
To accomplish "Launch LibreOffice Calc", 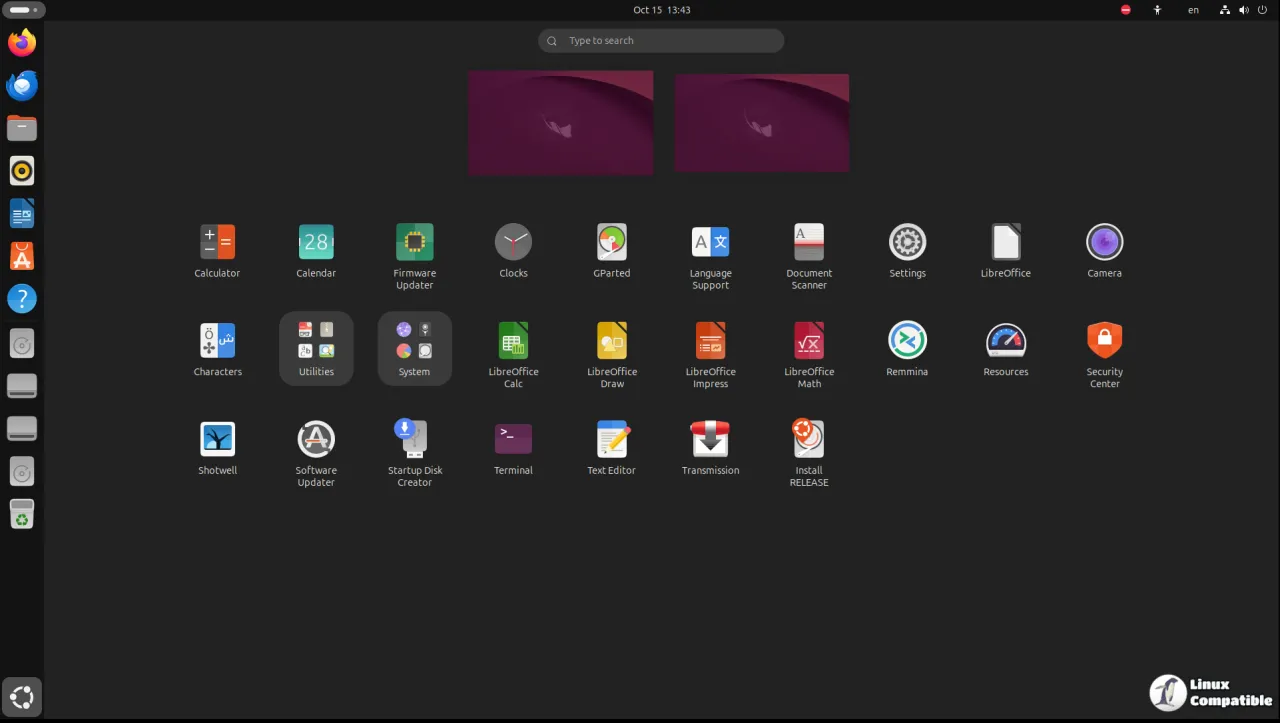I will point(513,340).
